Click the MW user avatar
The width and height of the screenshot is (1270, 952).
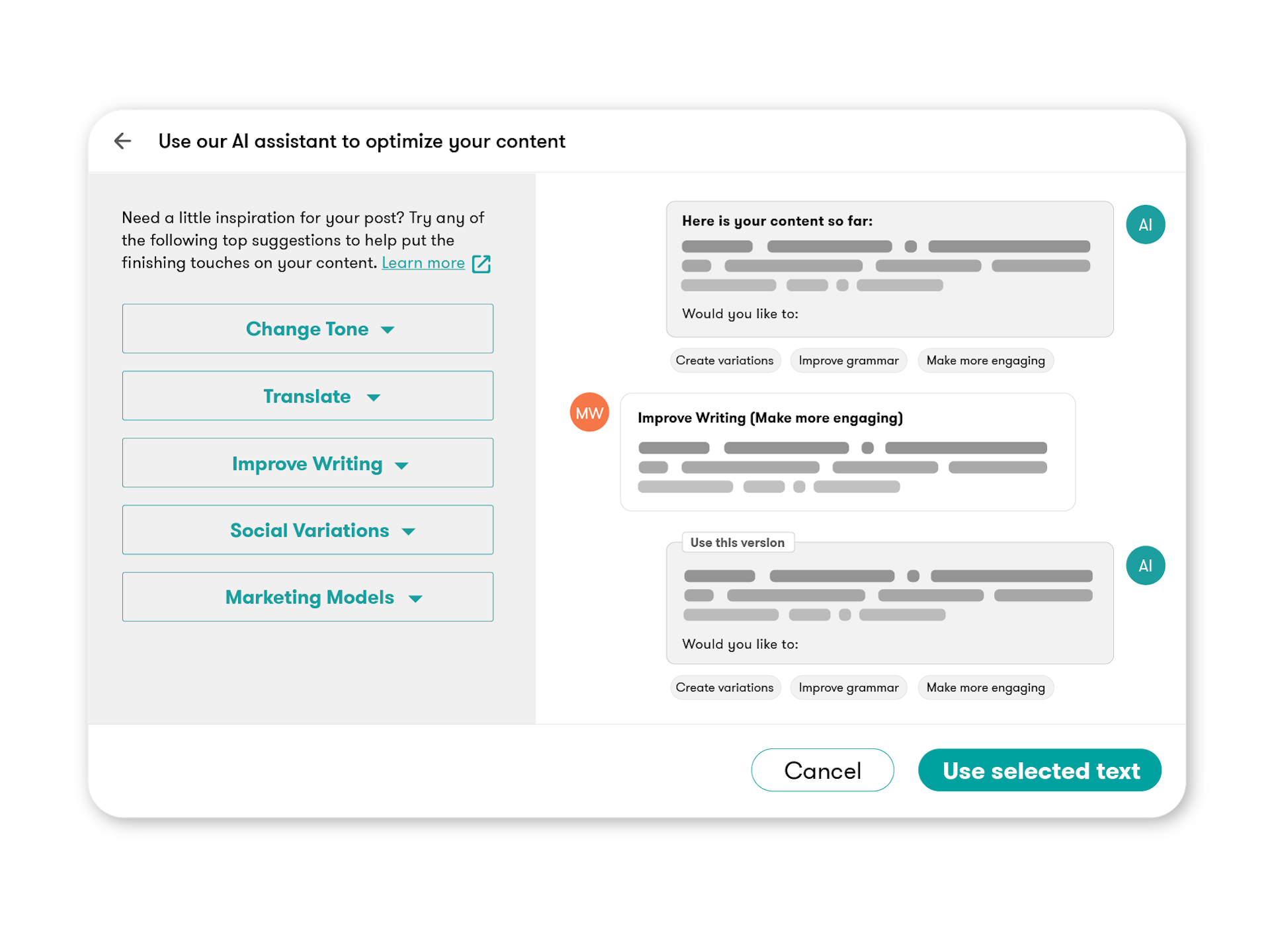click(x=589, y=413)
